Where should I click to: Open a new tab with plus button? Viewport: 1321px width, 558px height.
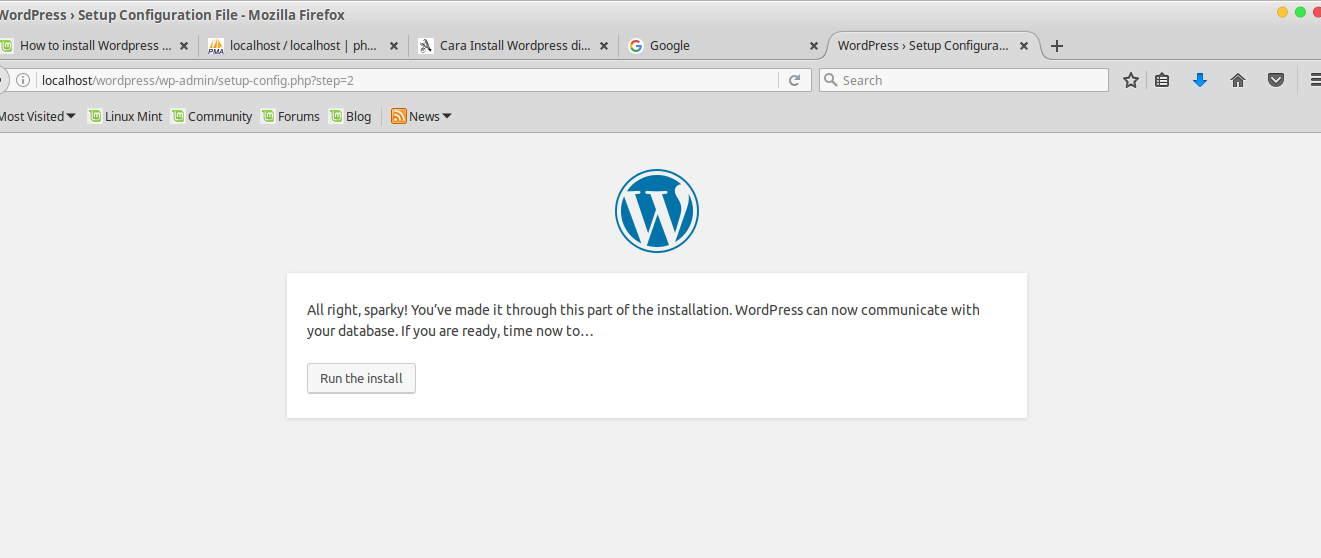1057,46
